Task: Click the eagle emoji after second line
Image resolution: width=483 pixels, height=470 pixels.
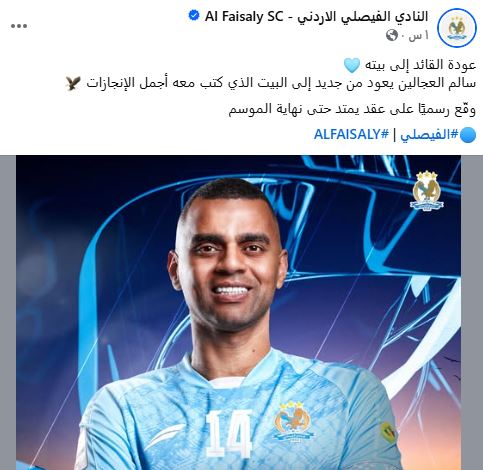Action: pyautogui.click(x=73, y=83)
